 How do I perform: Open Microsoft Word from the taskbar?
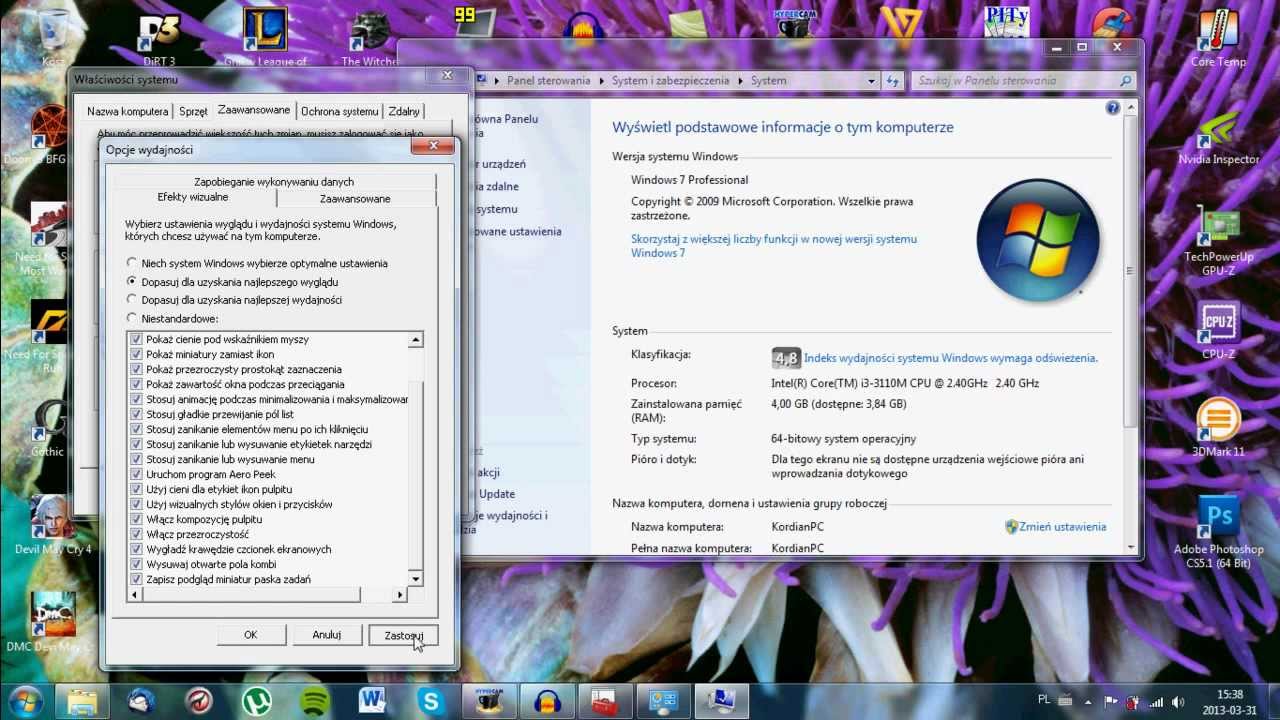373,701
